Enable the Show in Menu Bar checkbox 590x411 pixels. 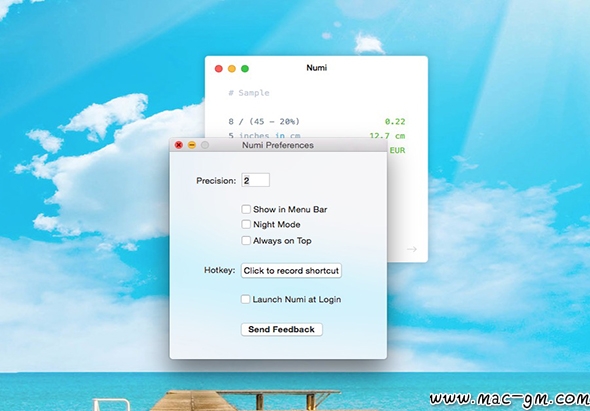246,209
